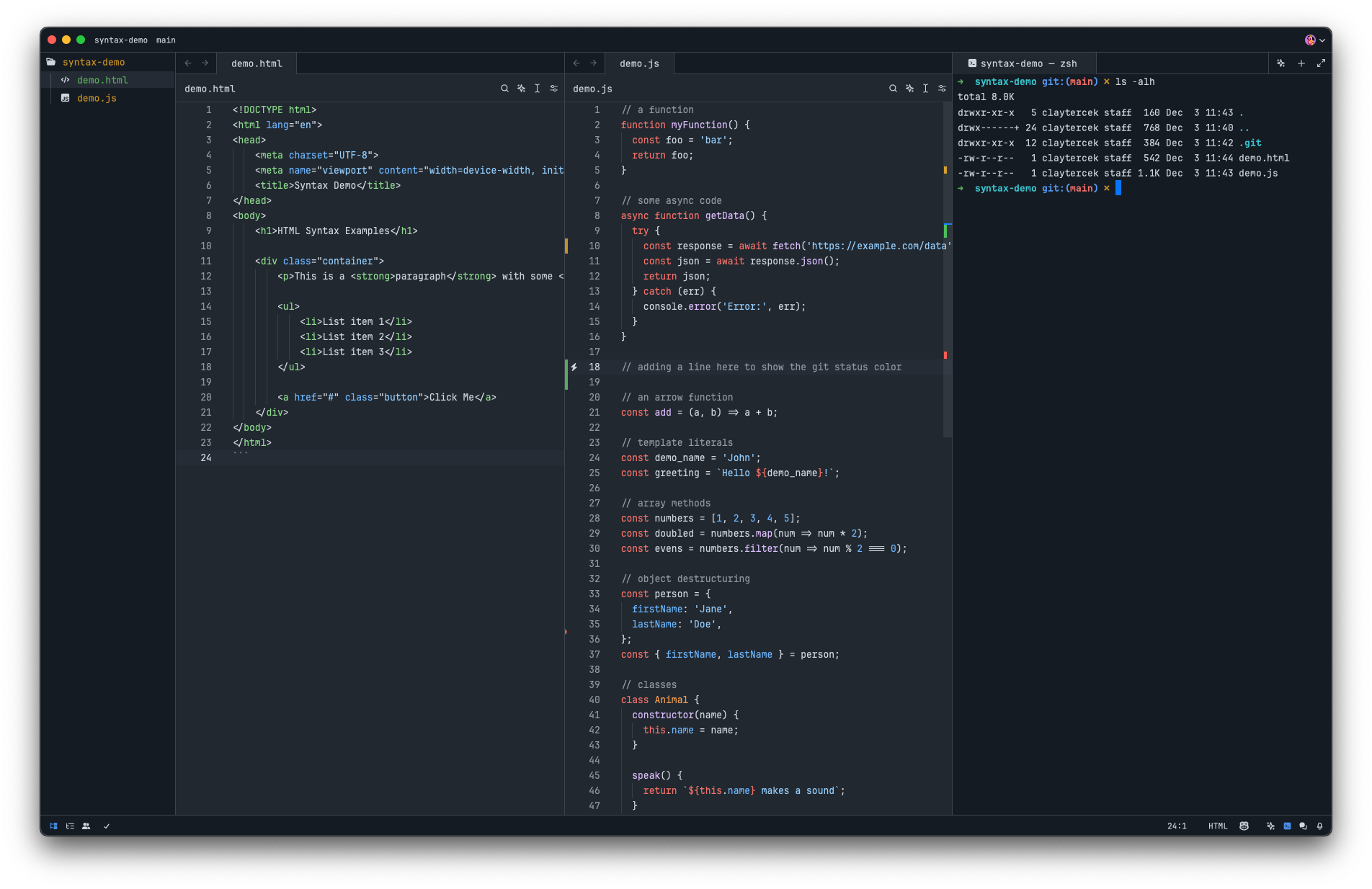Toggle the notifications bell in status bar
The height and width of the screenshot is (889, 1372).
click(1319, 826)
